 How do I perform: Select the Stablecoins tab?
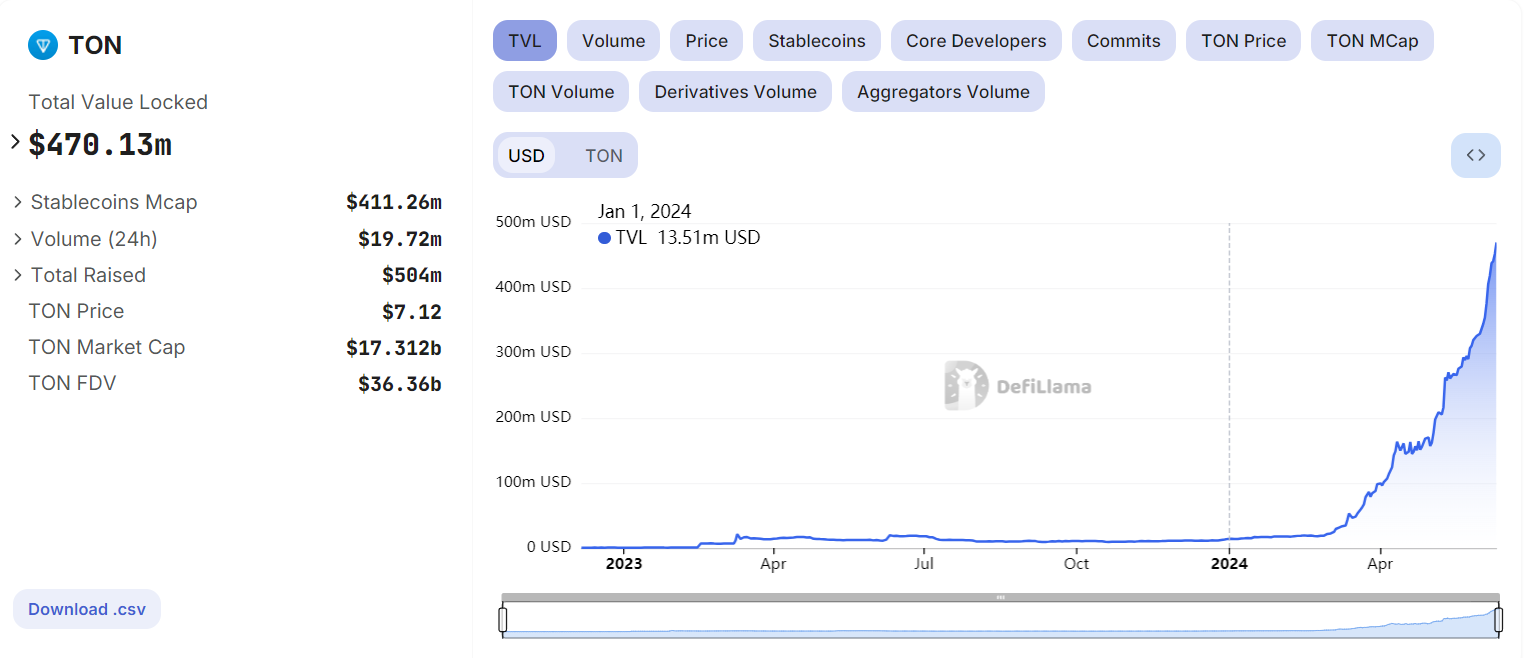(816, 40)
